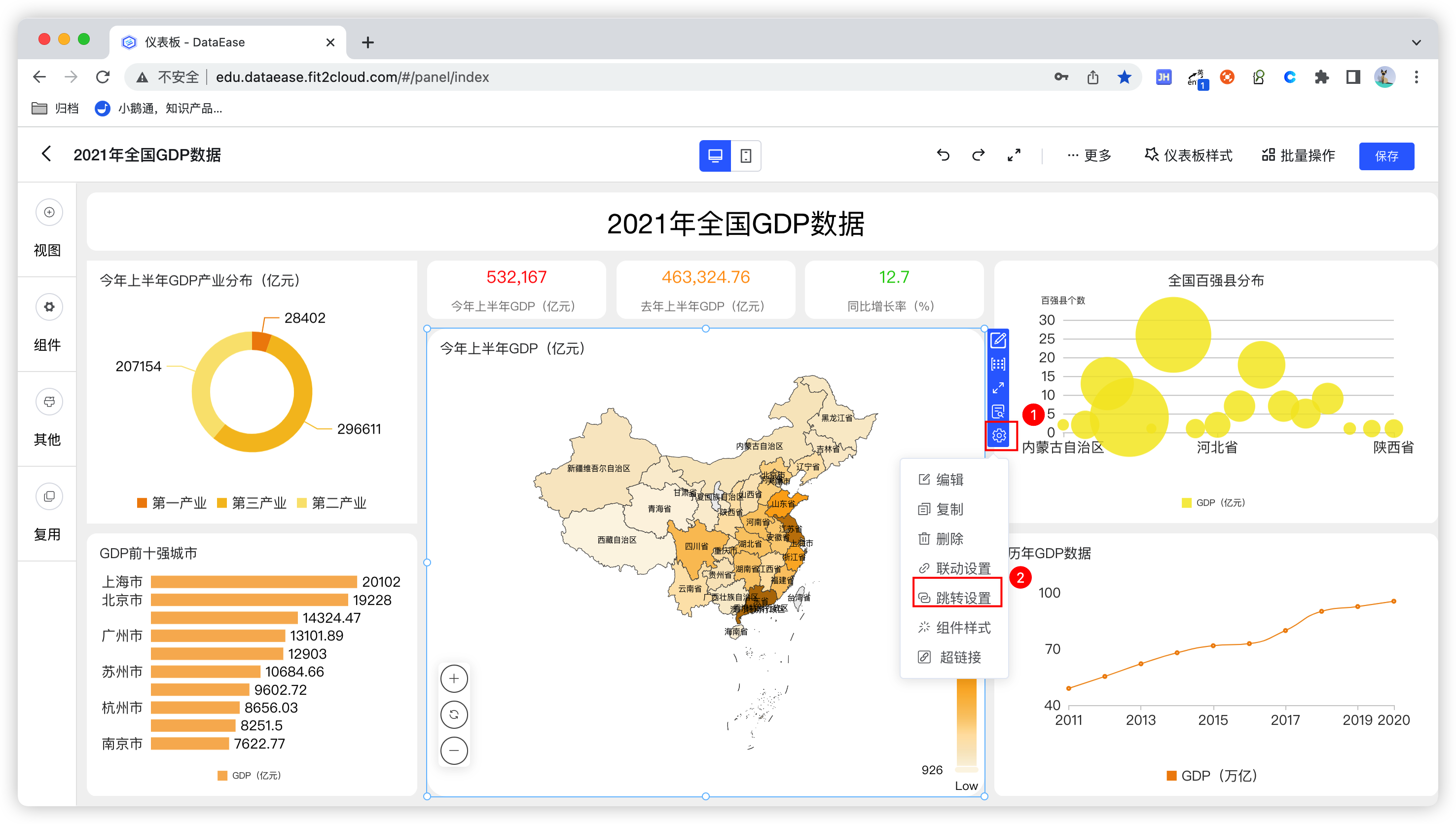The image size is (1456, 824).
Task: Click the dashboard title 2021年全国GDP数据 banner
Action: click(762, 223)
